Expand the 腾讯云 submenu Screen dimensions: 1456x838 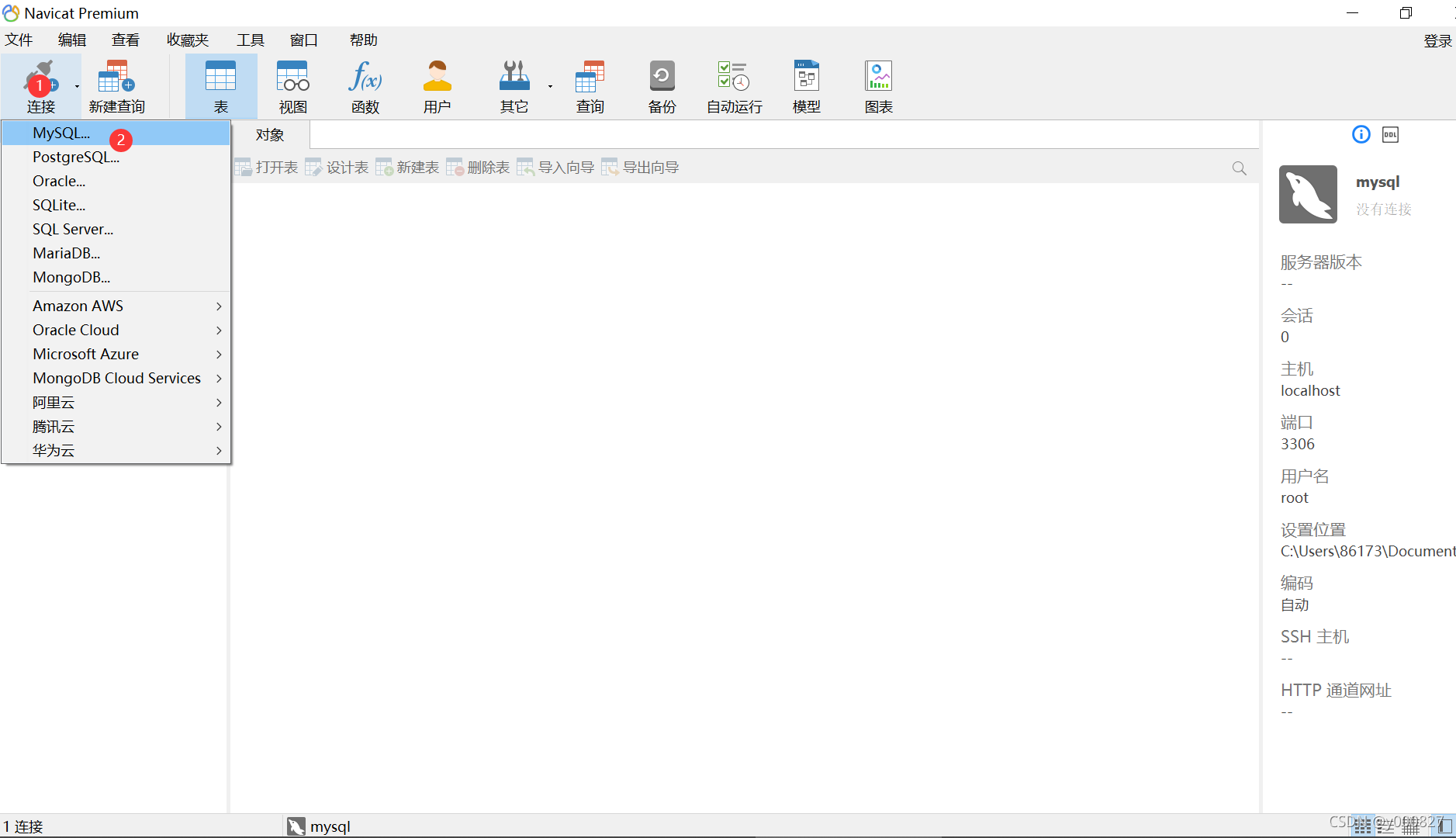click(x=116, y=426)
